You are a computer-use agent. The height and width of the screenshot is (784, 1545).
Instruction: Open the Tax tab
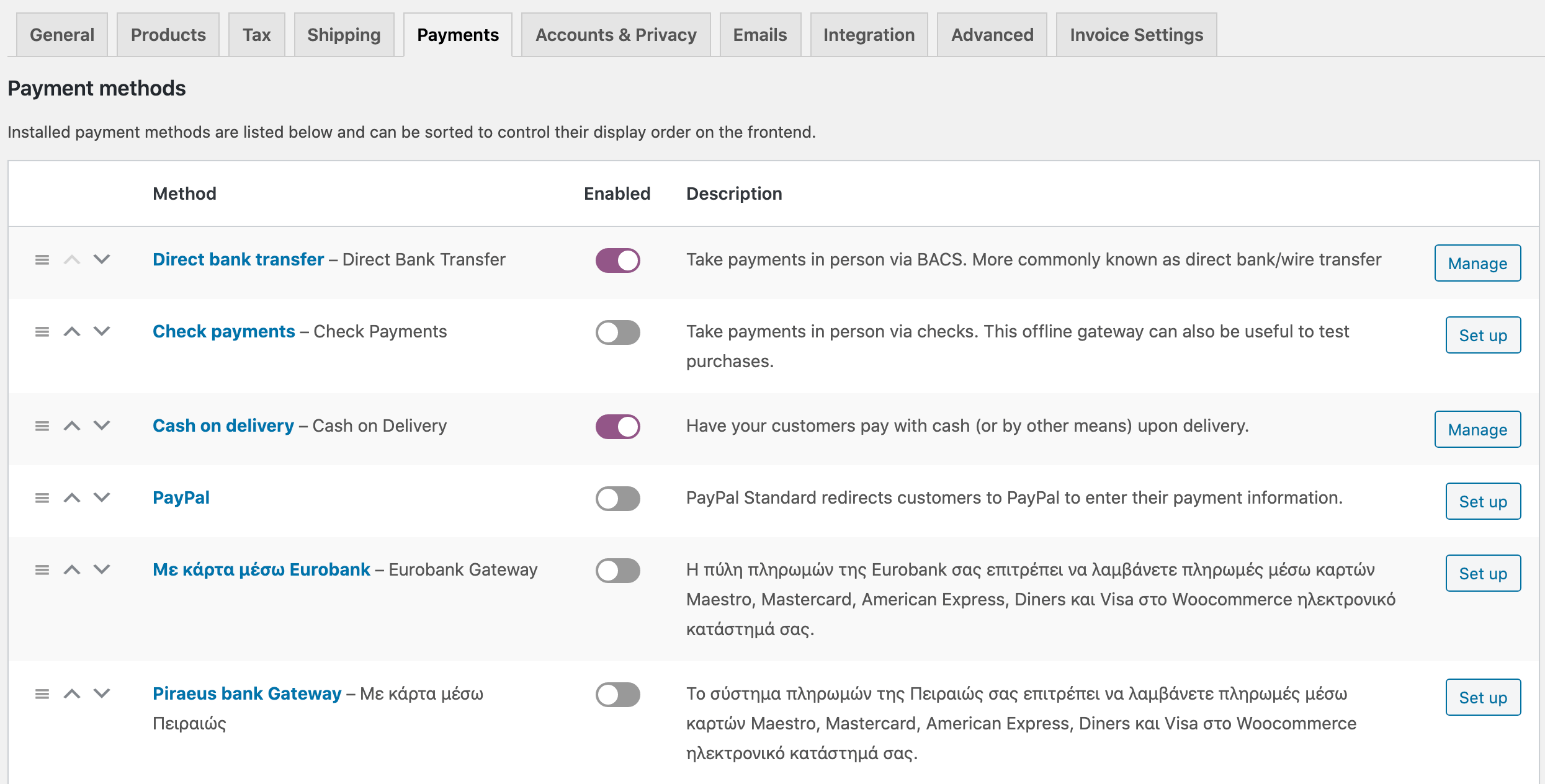(x=257, y=35)
